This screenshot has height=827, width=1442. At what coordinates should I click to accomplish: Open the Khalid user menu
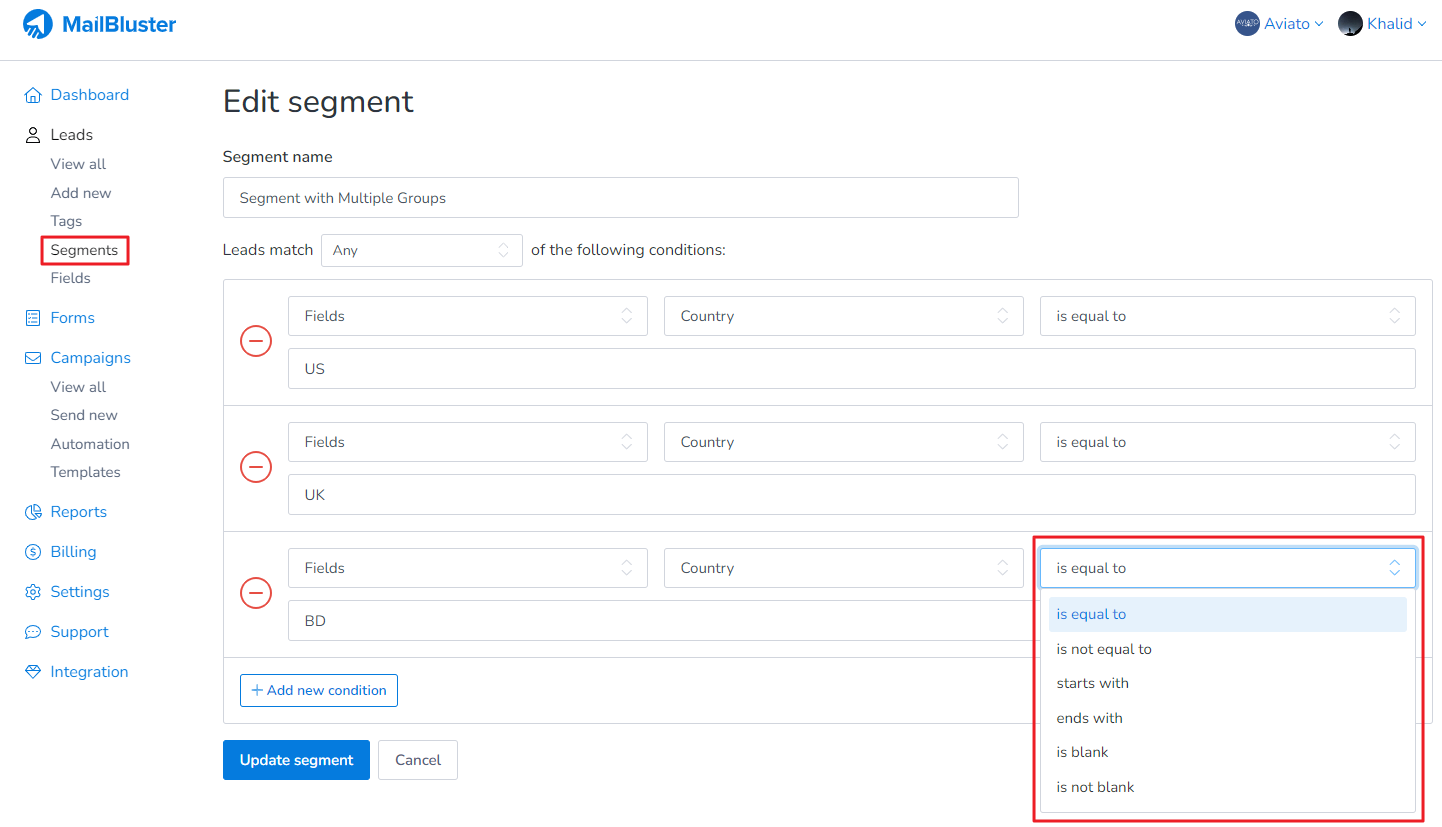(1384, 24)
